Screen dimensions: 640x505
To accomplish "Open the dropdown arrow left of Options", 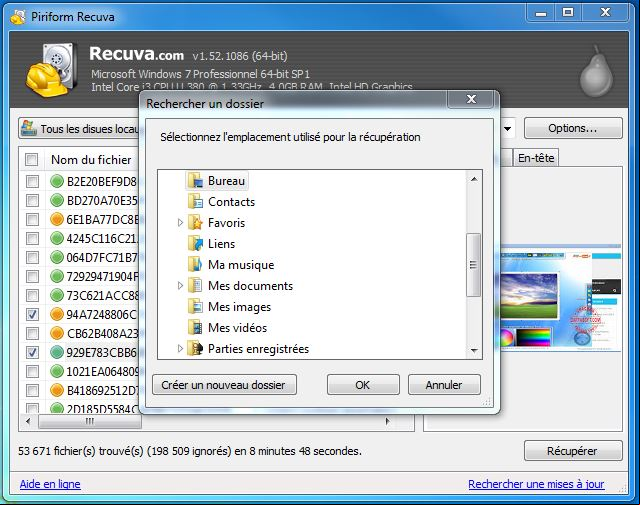I will point(507,129).
